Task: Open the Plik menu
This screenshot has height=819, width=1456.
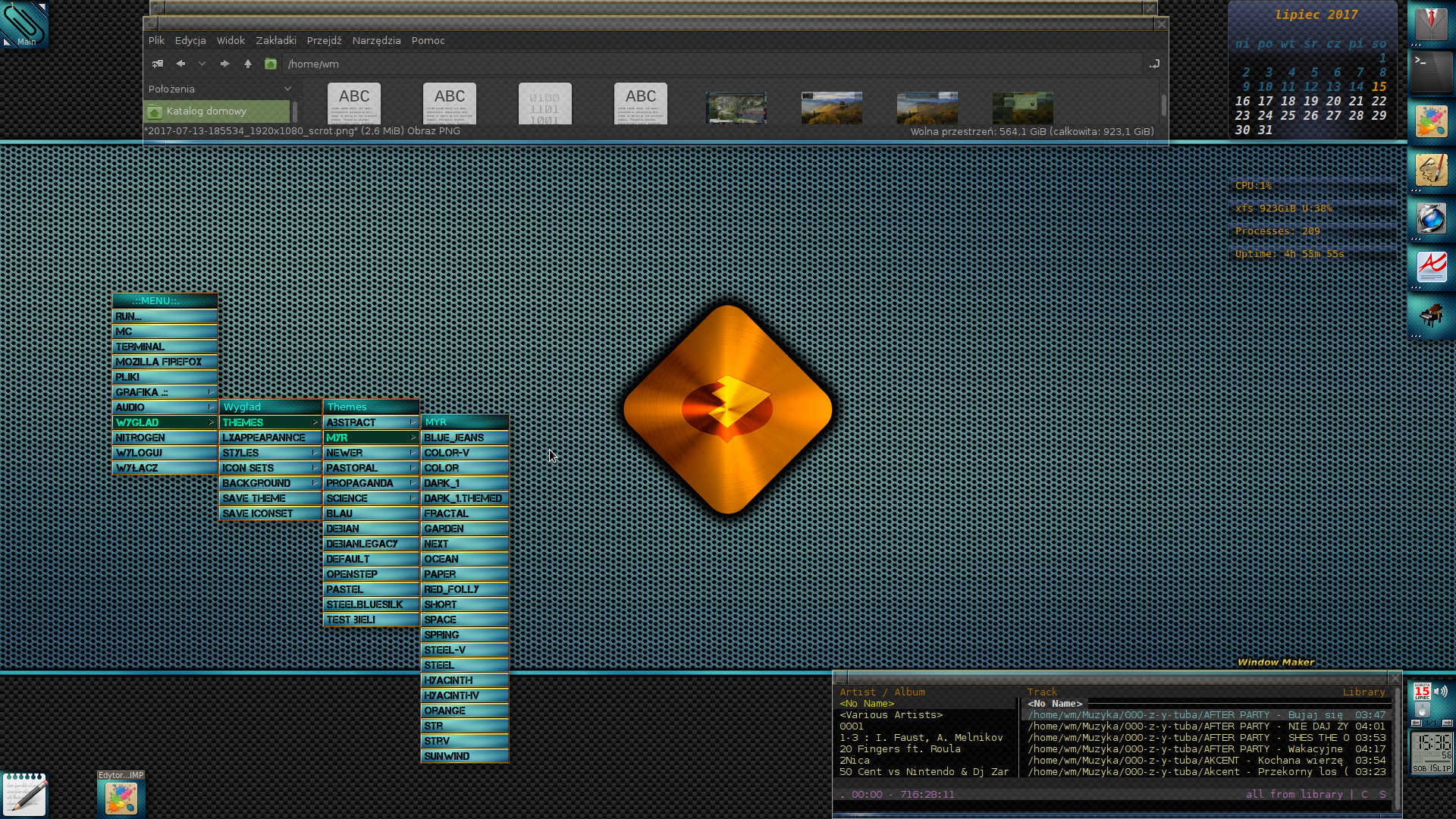Action: [x=156, y=40]
